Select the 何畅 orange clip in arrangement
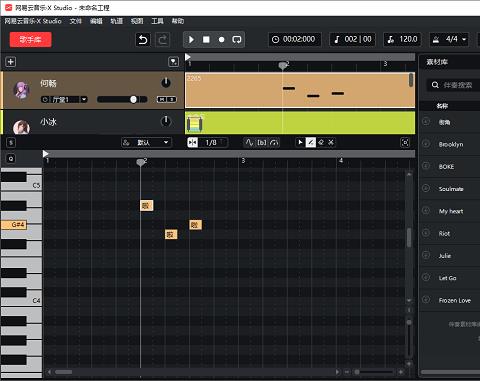Screen dimensions: 480x381 tap(300, 90)
